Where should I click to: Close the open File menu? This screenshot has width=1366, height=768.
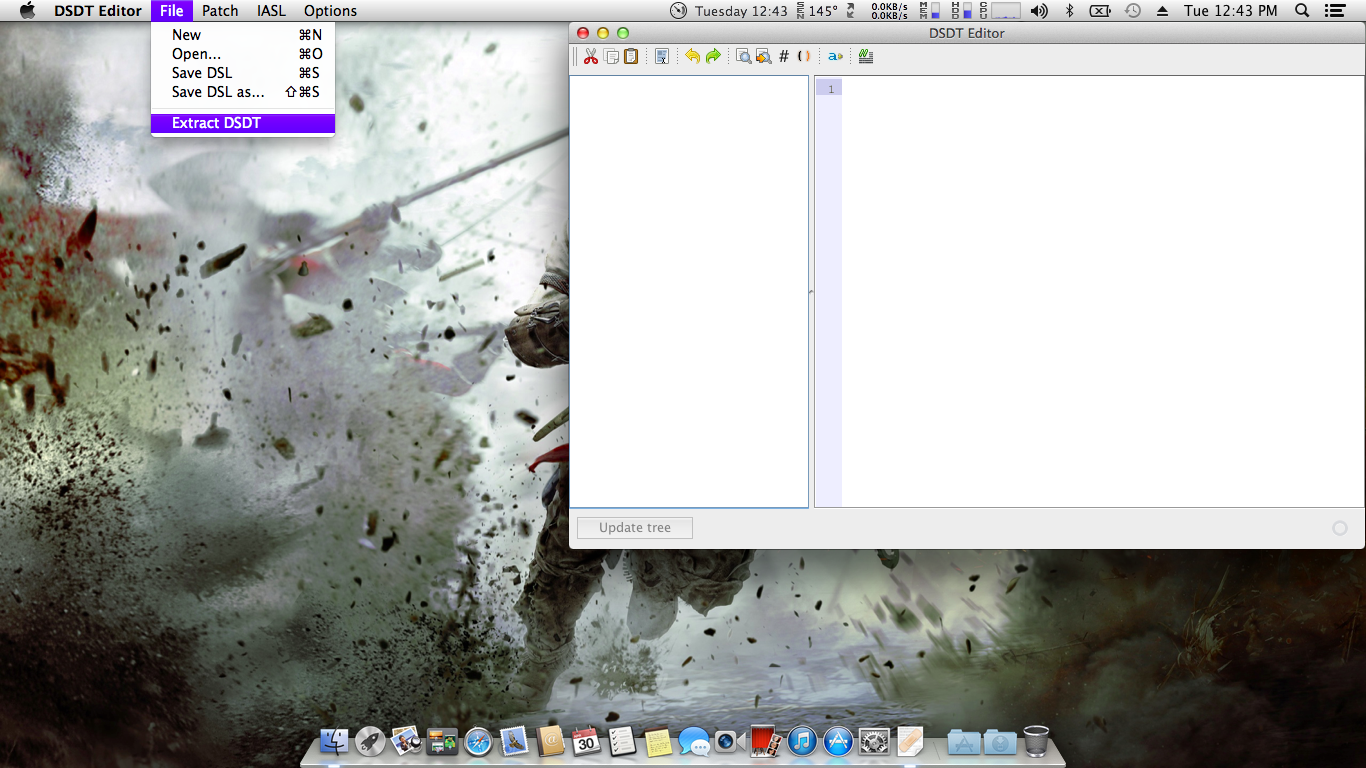(x=172, y=11)
